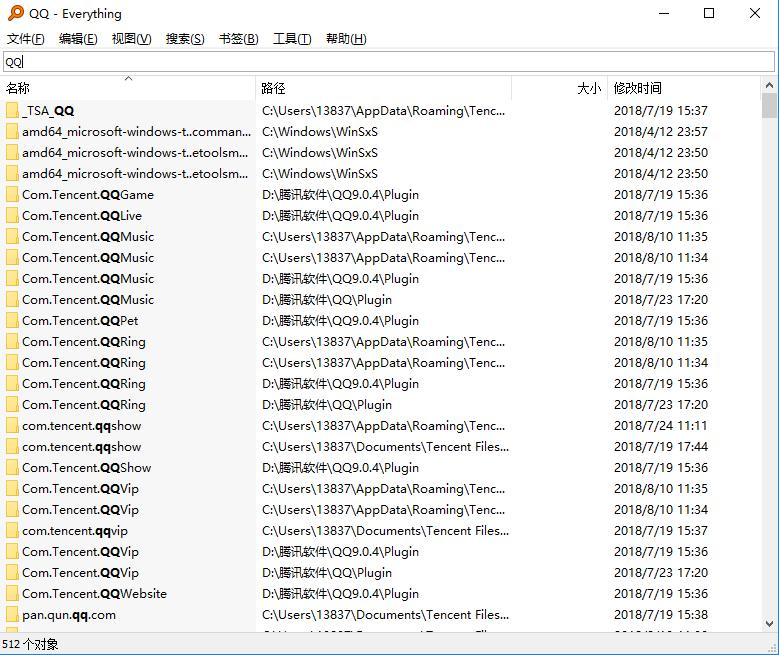Select com.tencent.qqvip lowercase folder name
The width and height of the screenshot is (779, 655).
75,531
